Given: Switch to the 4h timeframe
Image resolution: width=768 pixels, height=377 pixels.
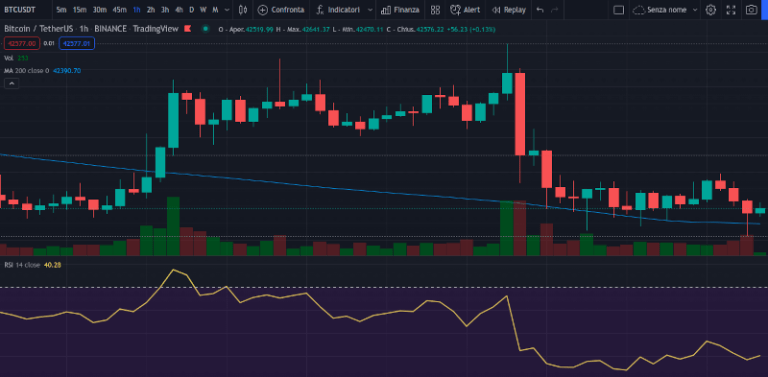Looking at the screenshot, I should [x=179, y=10].
